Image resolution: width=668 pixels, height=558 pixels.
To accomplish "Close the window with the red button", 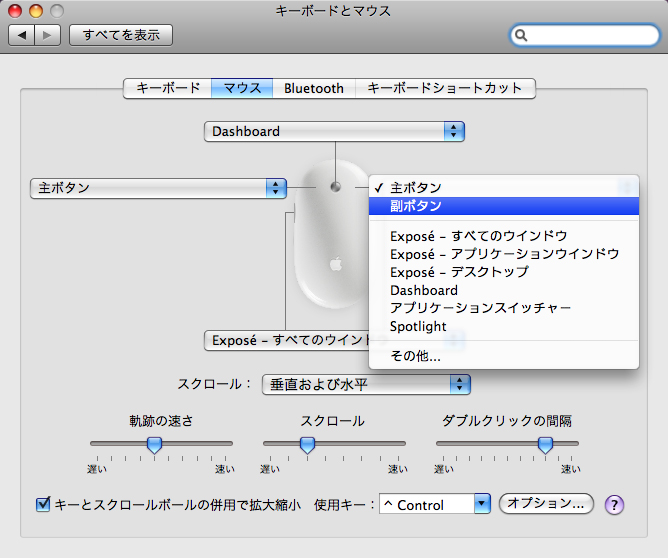I will 15,11.
